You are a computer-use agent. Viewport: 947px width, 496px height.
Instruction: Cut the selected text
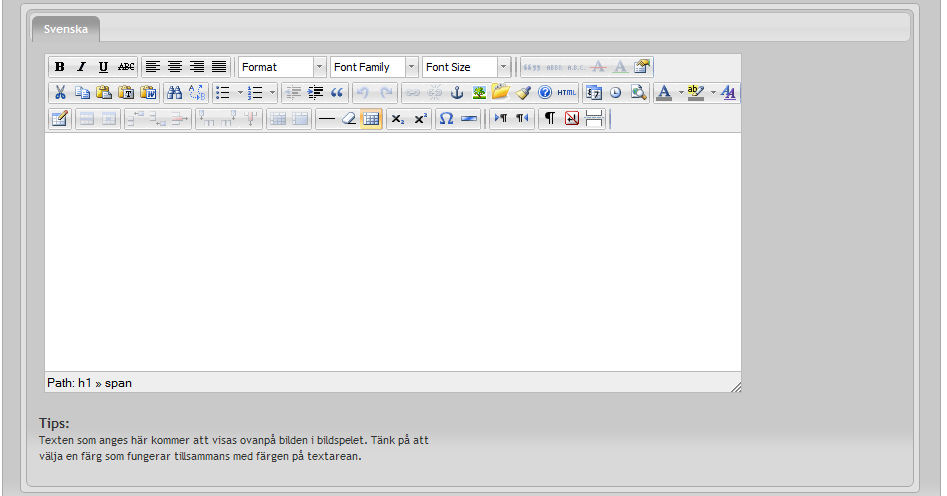coord(60,93)
